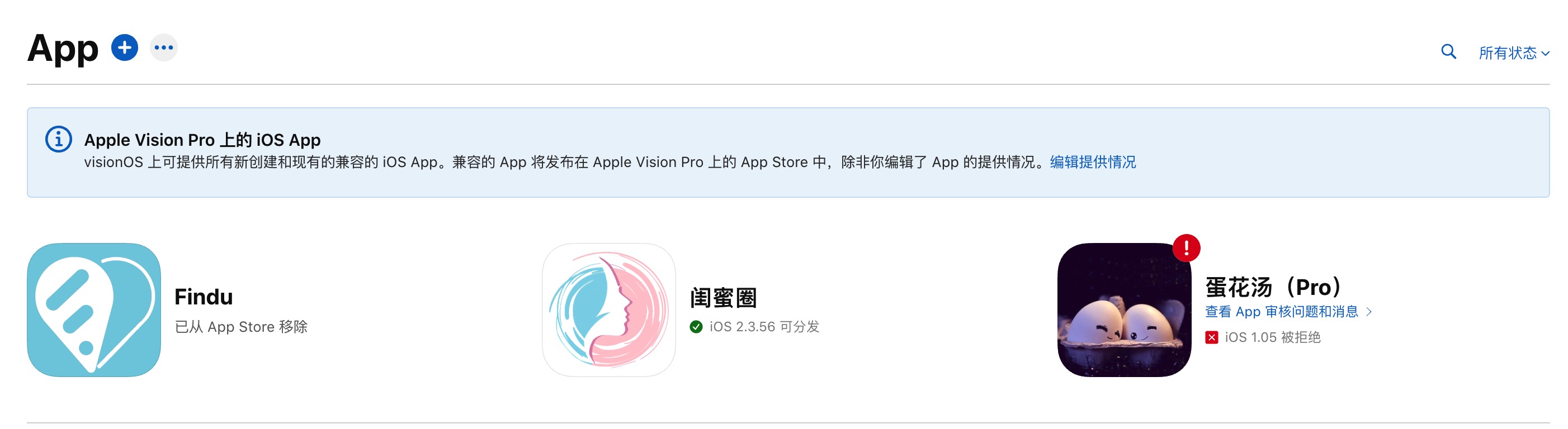
Task: Click red alert badge on 蛋花汤 icon
Action: tap(1186, 248)
